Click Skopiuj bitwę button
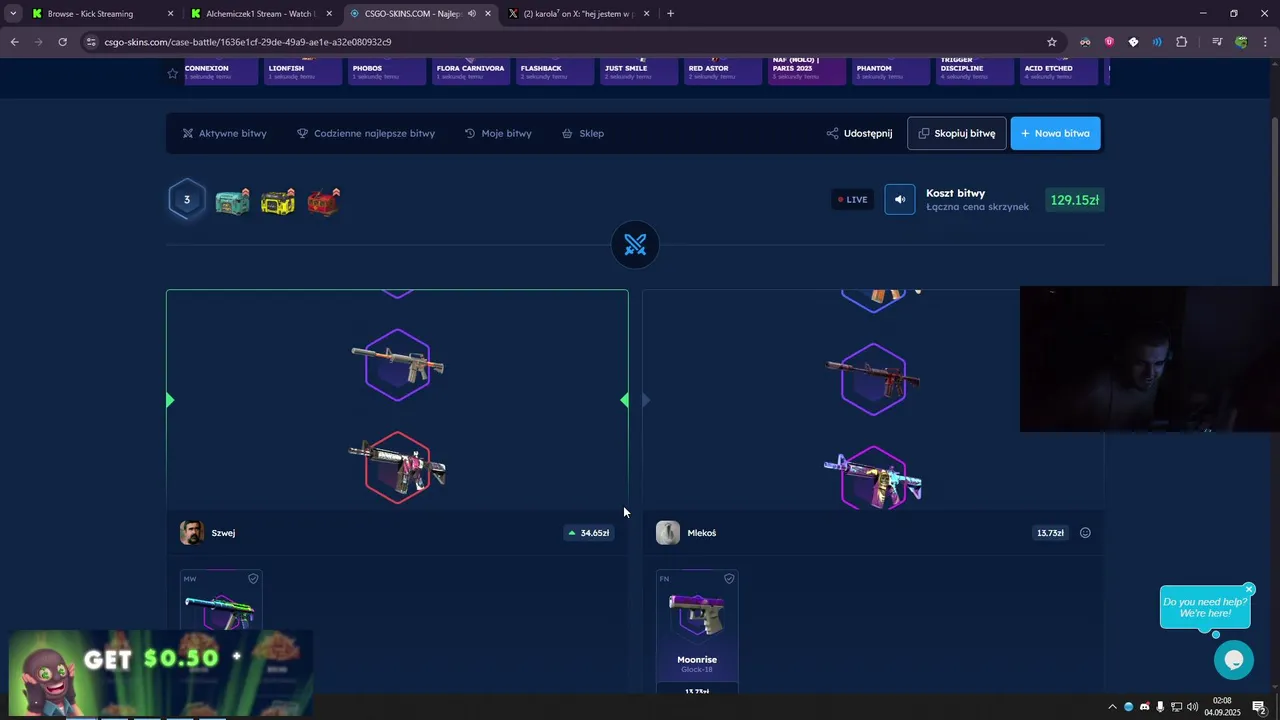The width and height of the screenshot is (1280, 720). [957, 133]
